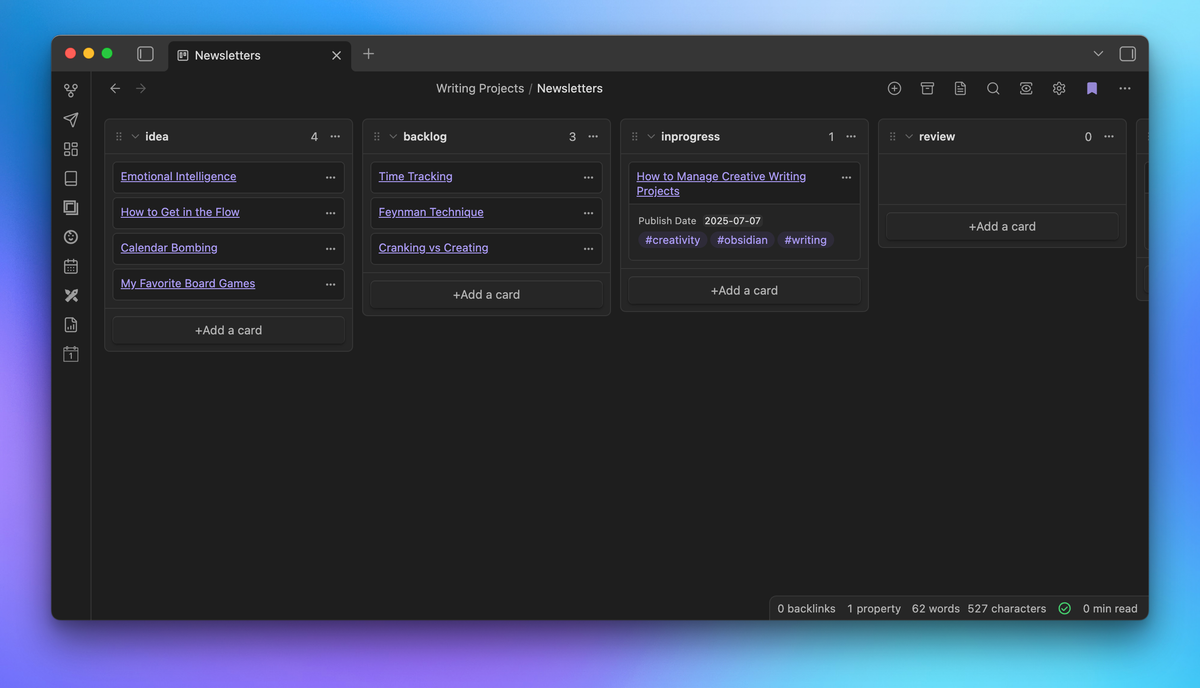Open the sliced-document chart icon in the sidebar
This screenshot has height=688, width=1200.
point(70,324)
